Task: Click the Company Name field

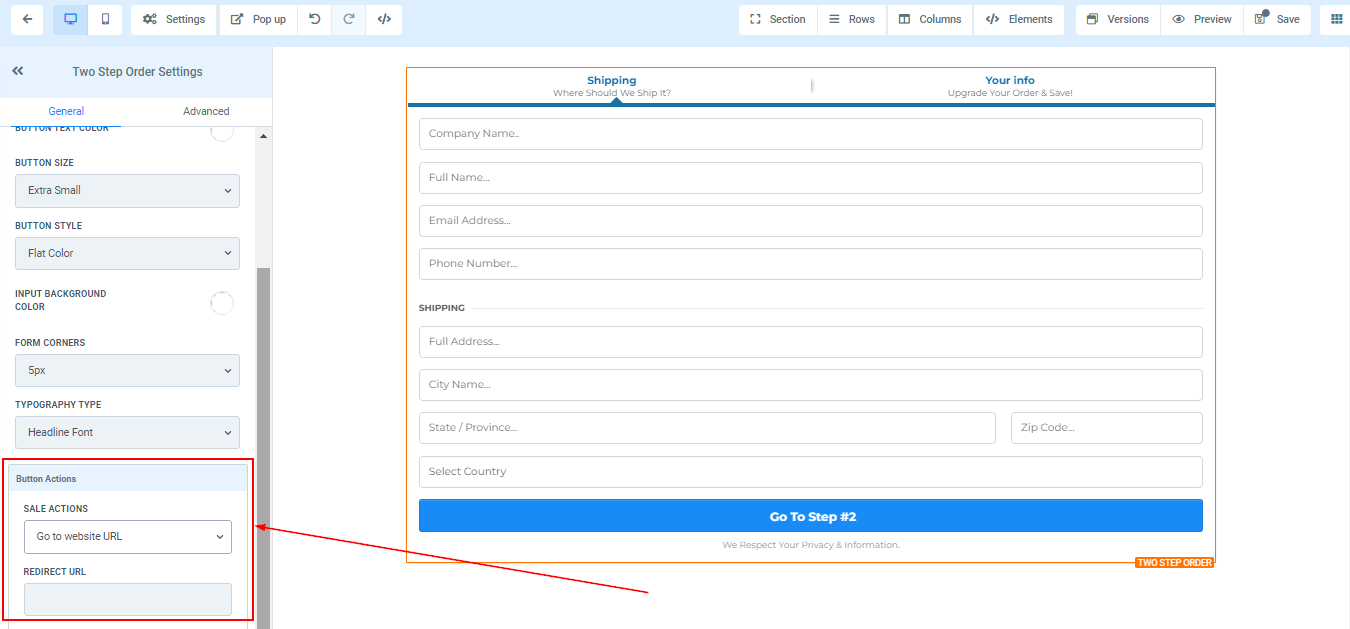Action: tap(810, 134)
